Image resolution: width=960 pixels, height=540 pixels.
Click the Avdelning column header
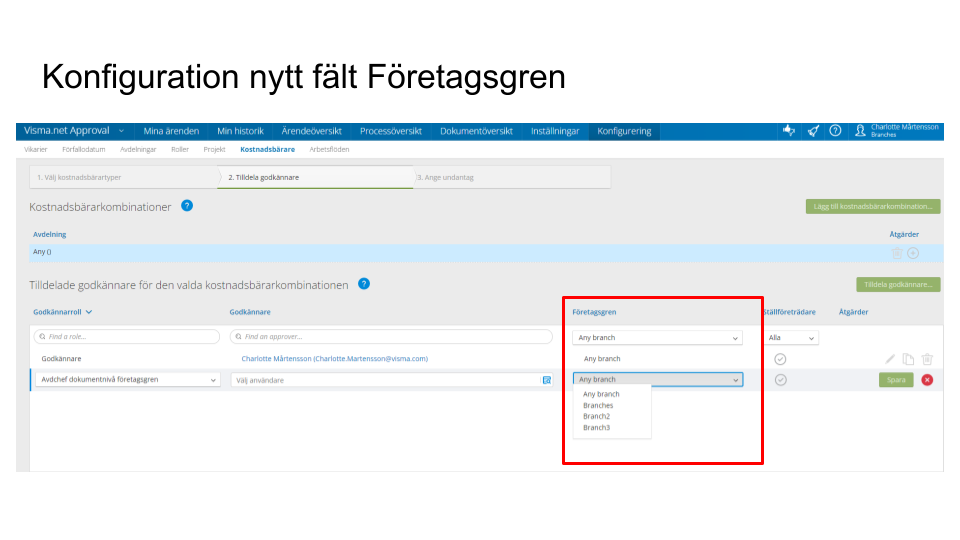coord(50,234)
